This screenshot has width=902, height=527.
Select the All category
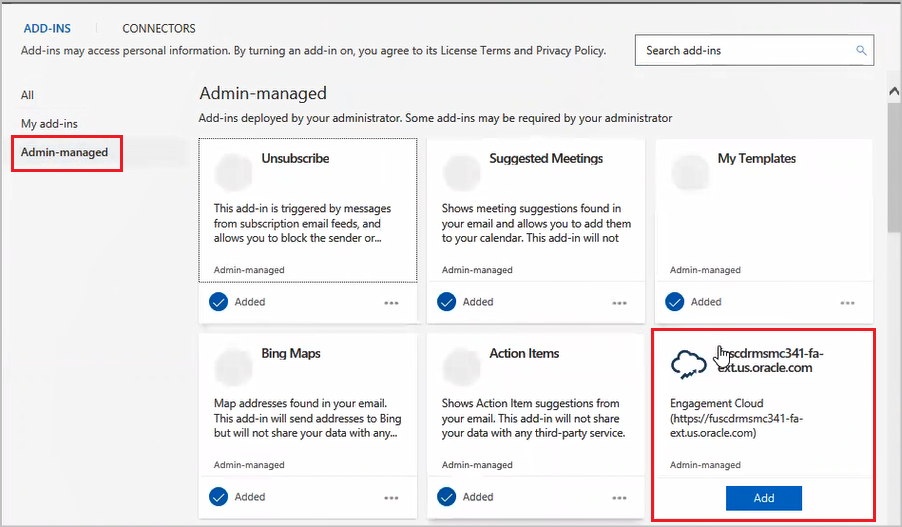pos(28,95)
